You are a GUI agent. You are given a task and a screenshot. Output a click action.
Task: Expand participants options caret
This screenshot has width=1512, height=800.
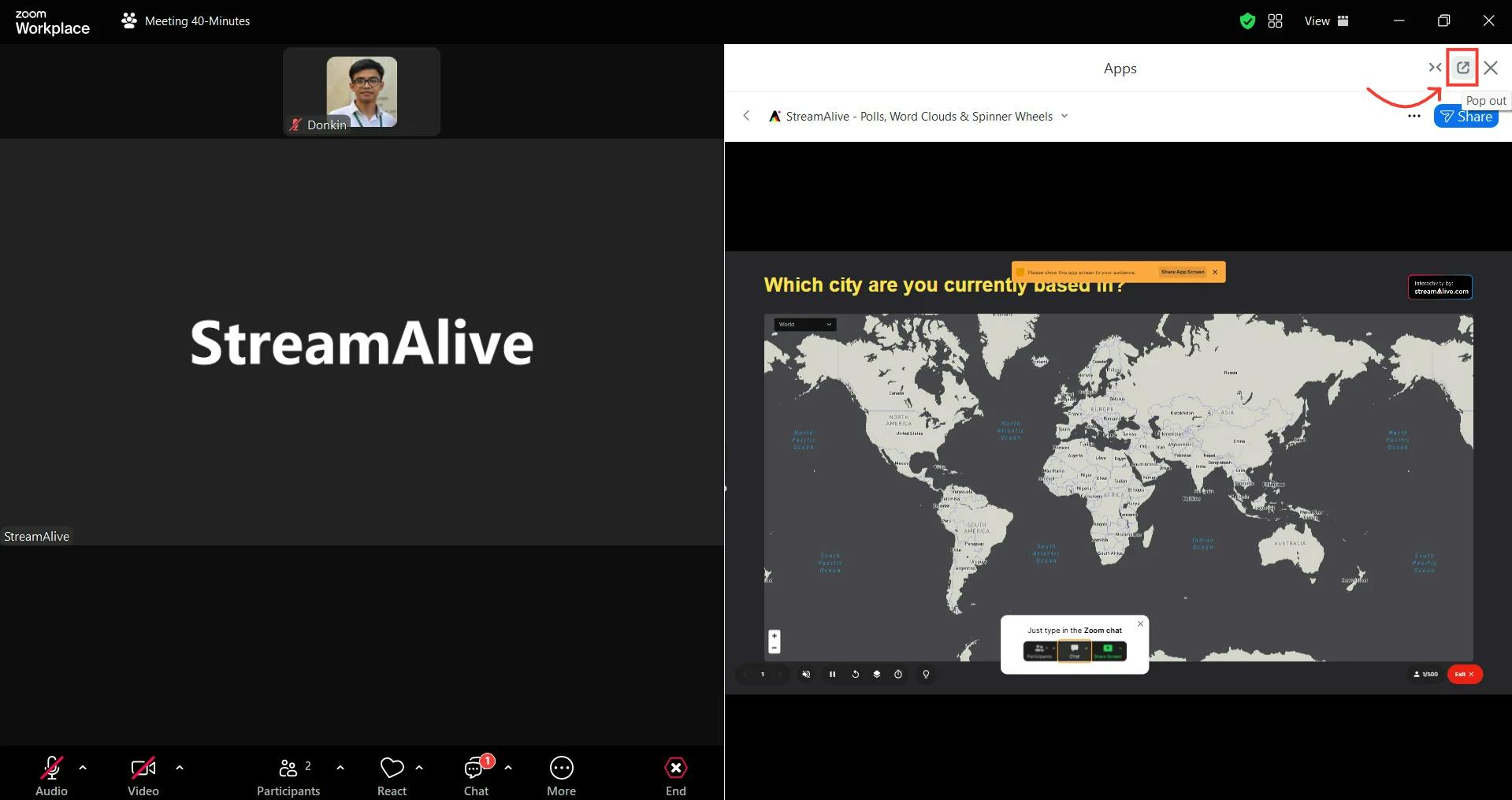[x=340, y=767]
